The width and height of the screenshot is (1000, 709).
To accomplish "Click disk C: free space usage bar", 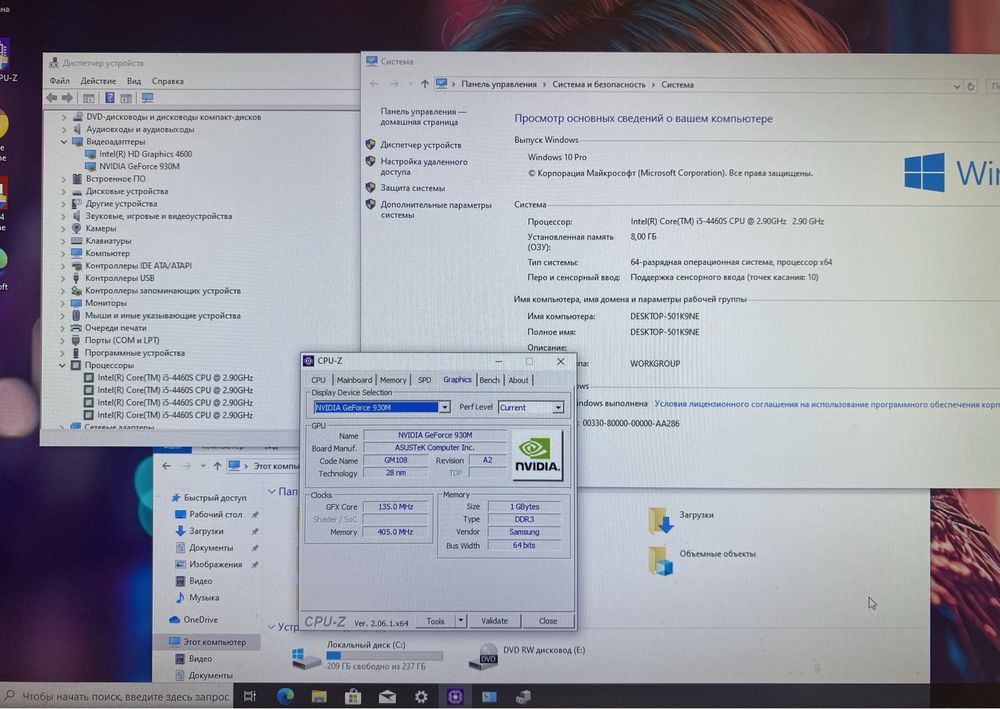I will pyautogui.click(x=384, y=655).
